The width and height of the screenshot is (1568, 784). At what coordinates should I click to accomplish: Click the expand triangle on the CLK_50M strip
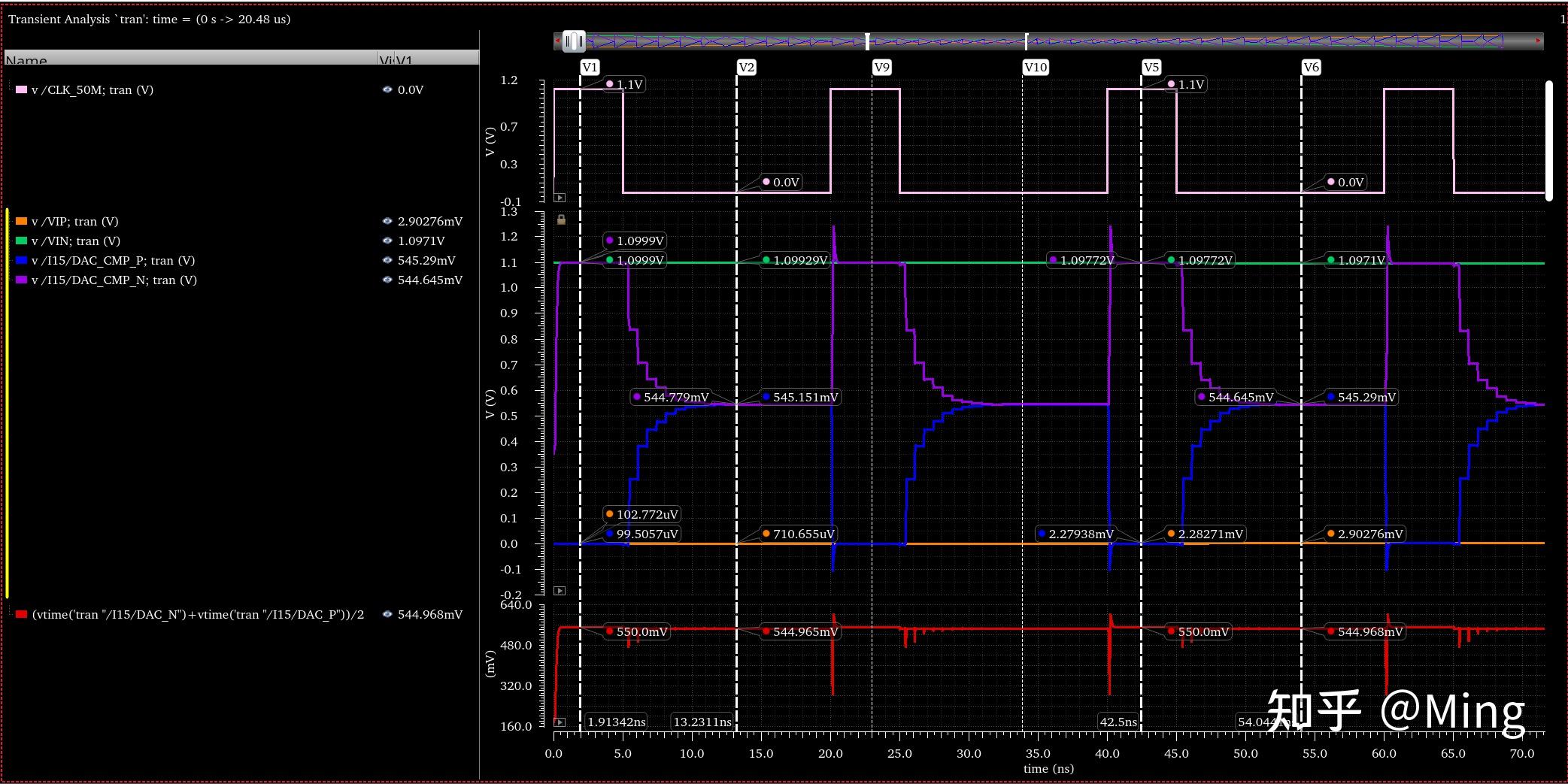(x=560, y=198)
